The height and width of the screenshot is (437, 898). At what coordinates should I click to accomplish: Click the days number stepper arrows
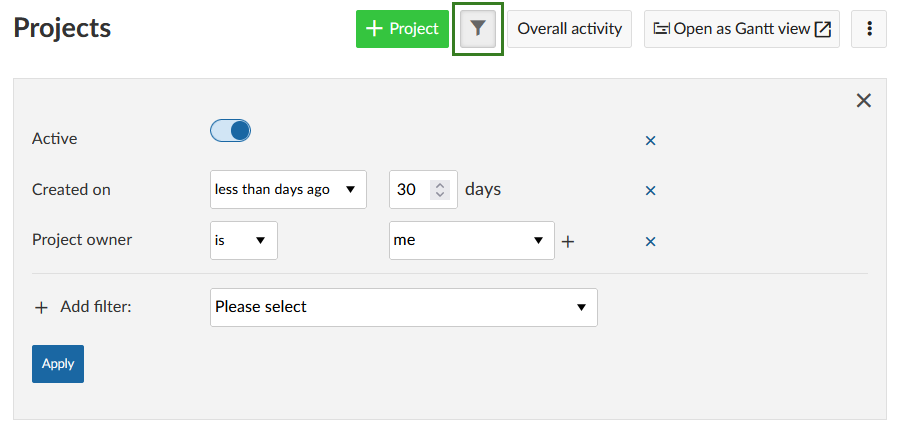click(x=439, y=189)
